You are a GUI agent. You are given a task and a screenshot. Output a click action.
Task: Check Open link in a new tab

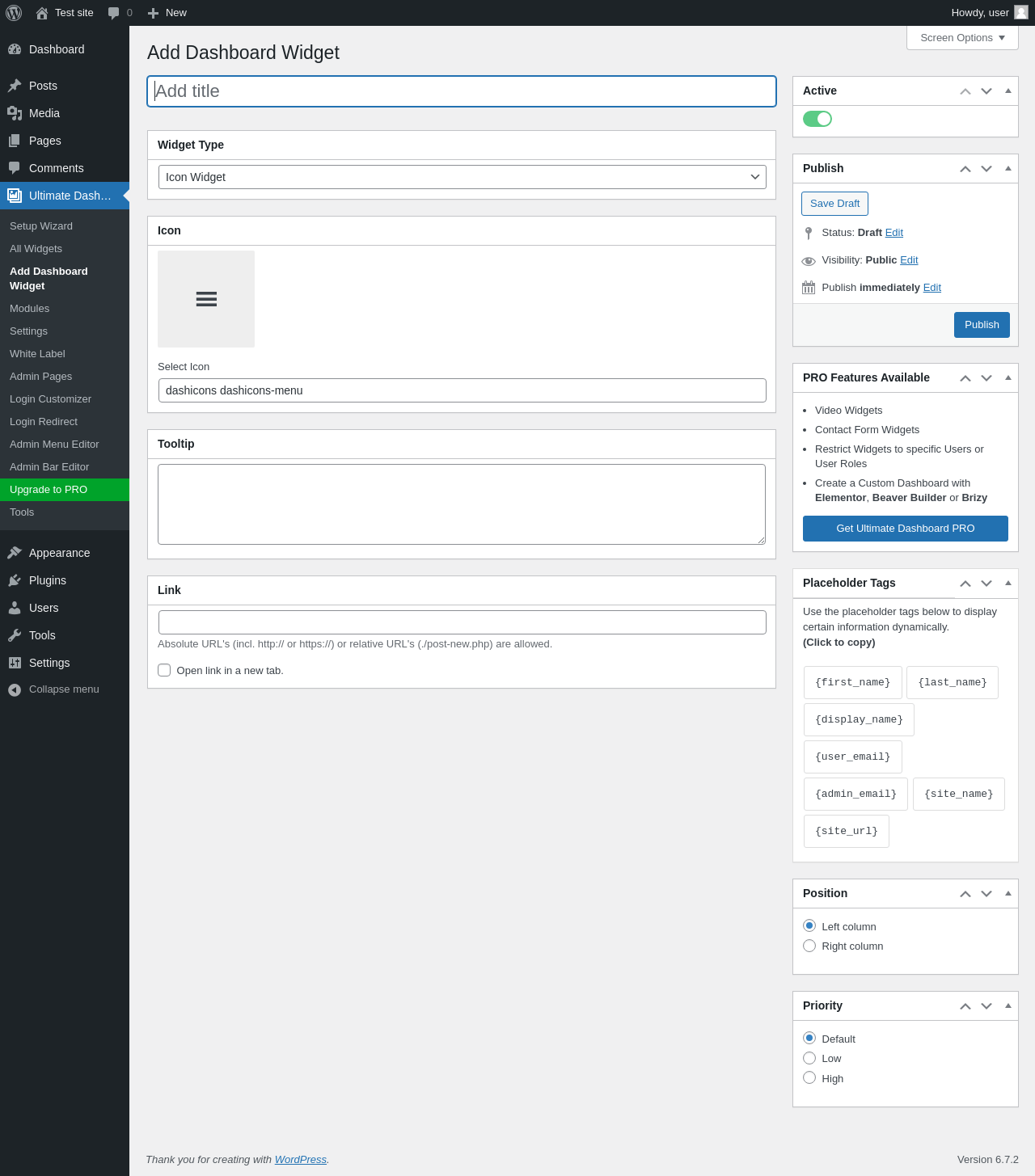coord(164,670)
